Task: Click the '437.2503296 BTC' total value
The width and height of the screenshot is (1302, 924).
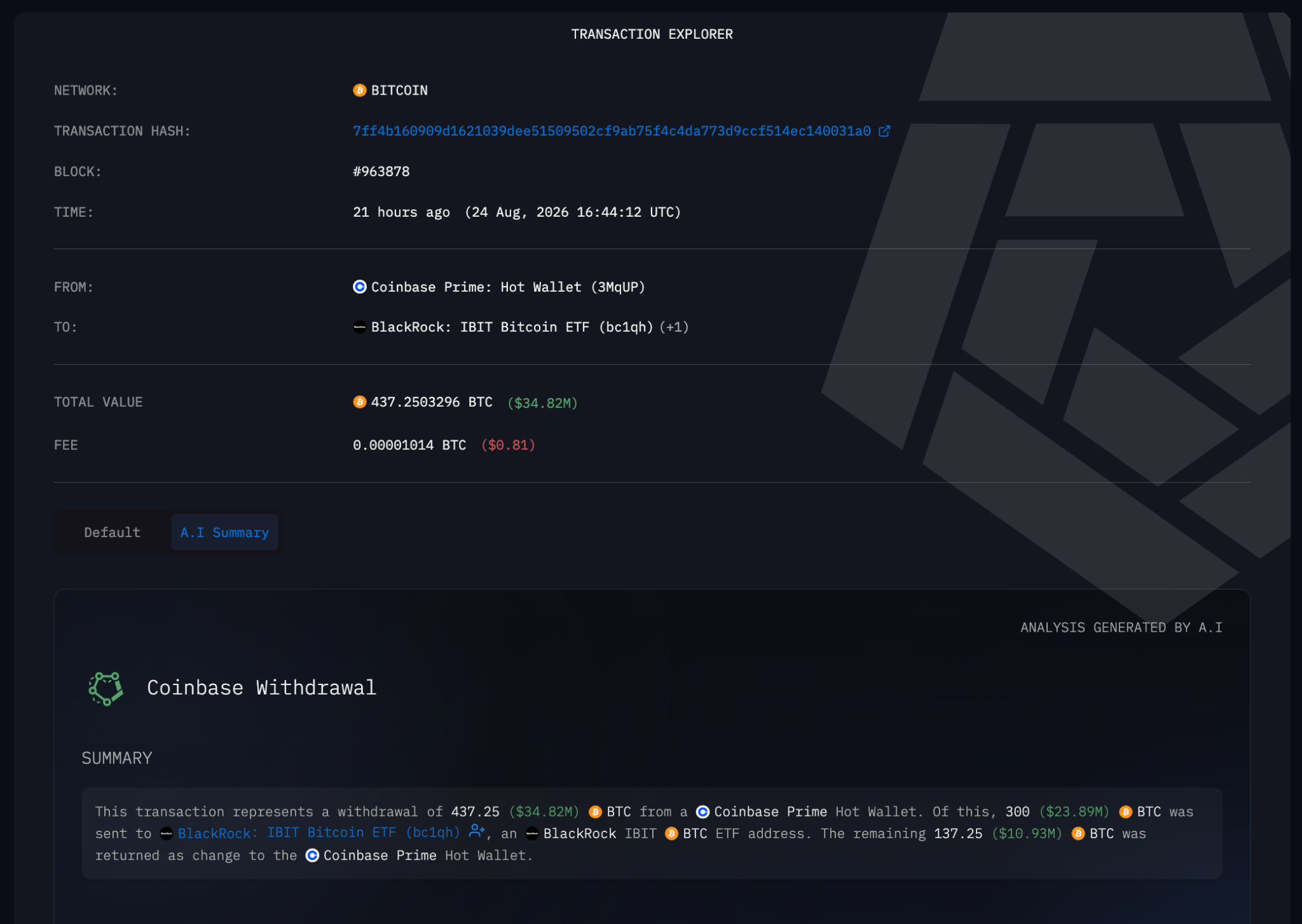Action: [x=432, y=402]
